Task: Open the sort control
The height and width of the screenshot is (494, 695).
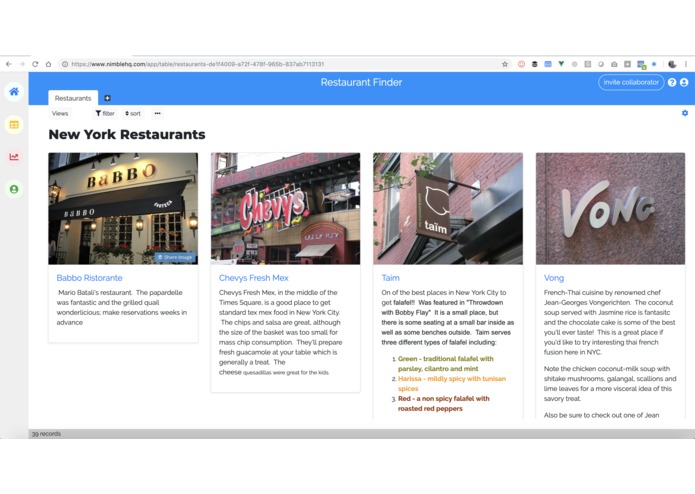Action: (x=133, y=113)
